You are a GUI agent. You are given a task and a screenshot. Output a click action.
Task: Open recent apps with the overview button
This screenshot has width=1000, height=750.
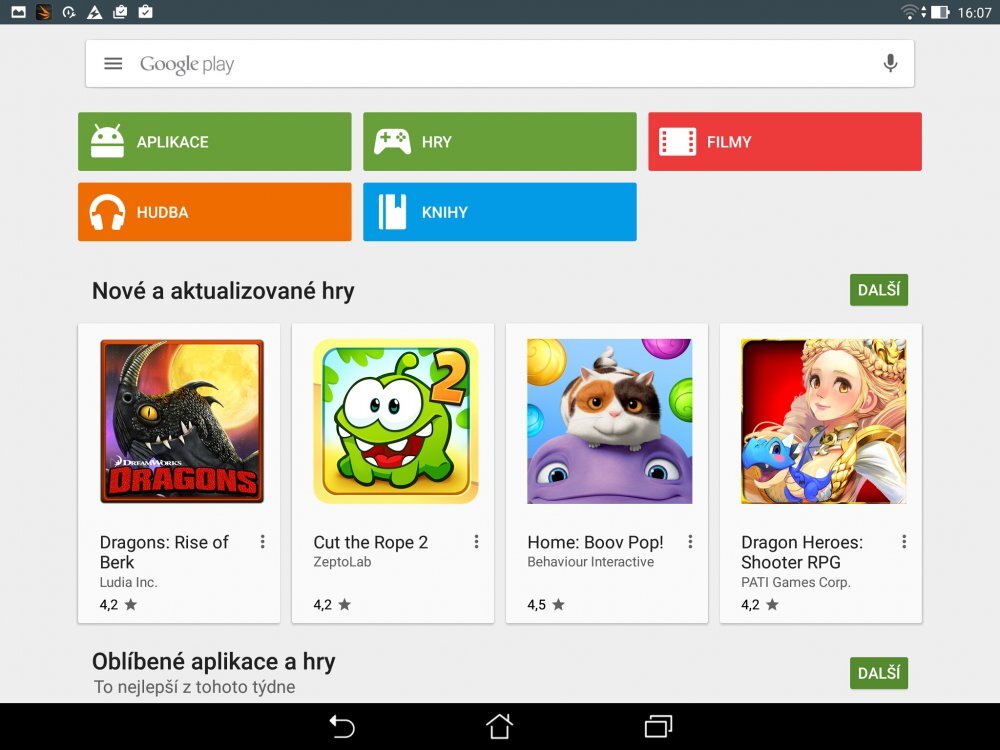(x=657, y=726)
